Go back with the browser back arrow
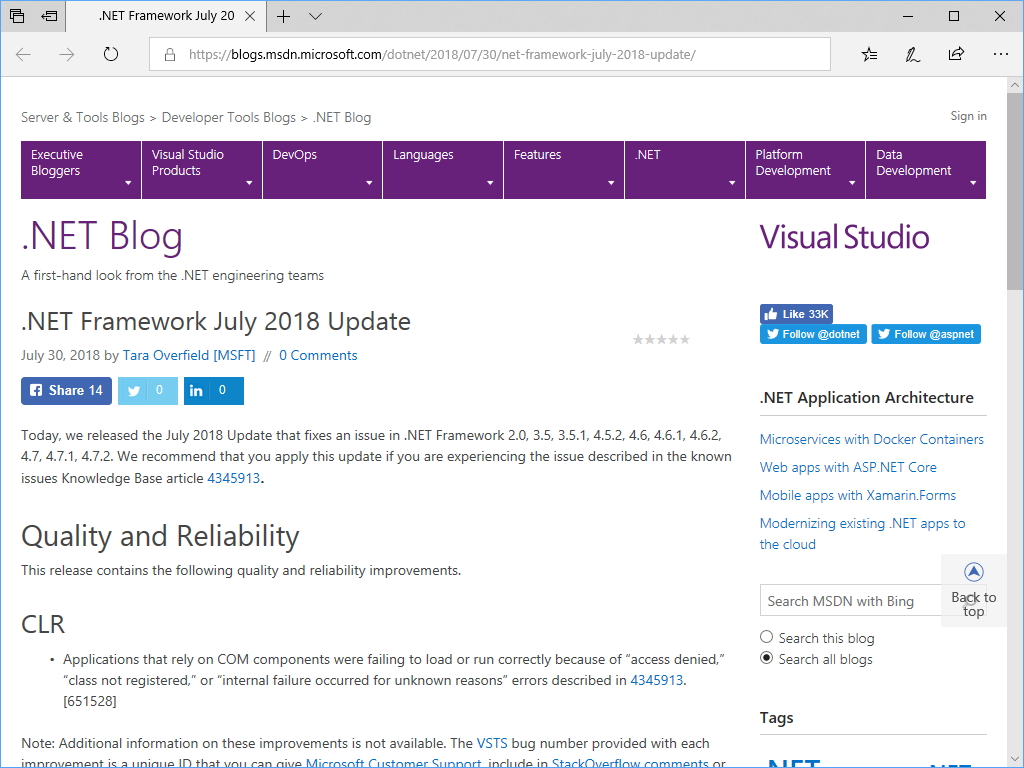Viewport: 1024px width, 768px height. [x=24, y=54]
